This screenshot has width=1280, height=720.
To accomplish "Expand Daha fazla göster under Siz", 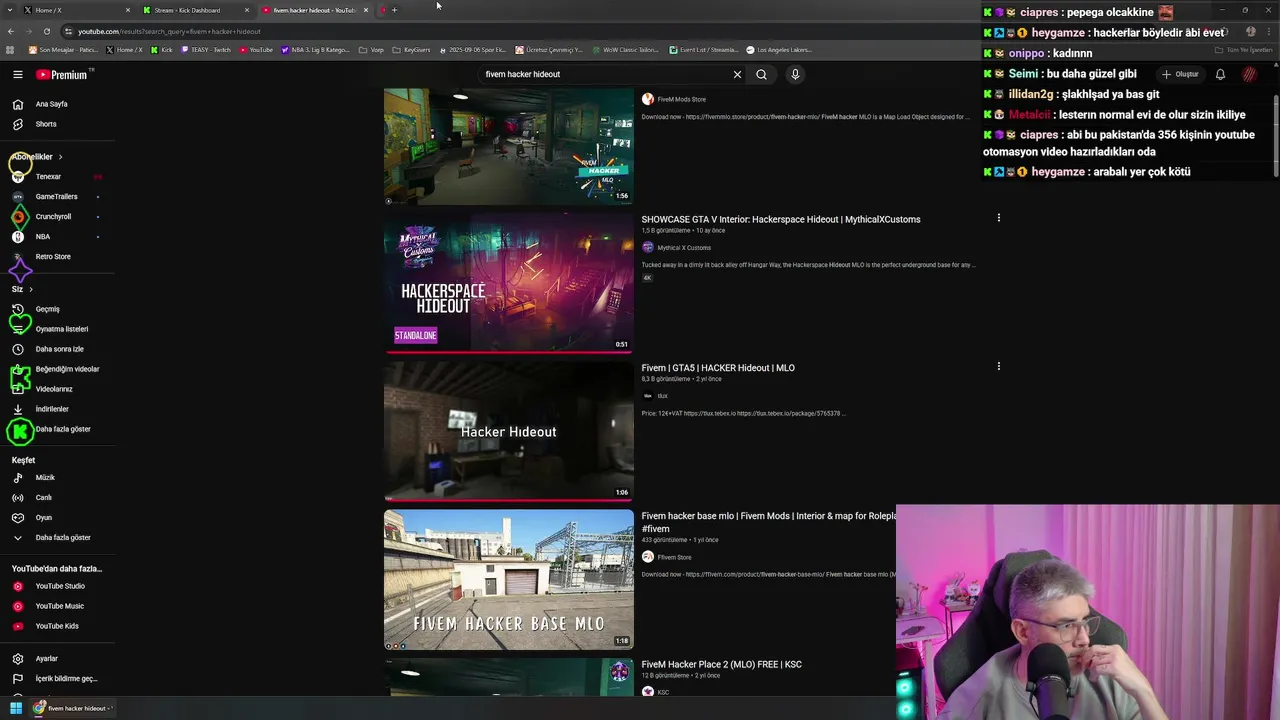I will (57, 429).
